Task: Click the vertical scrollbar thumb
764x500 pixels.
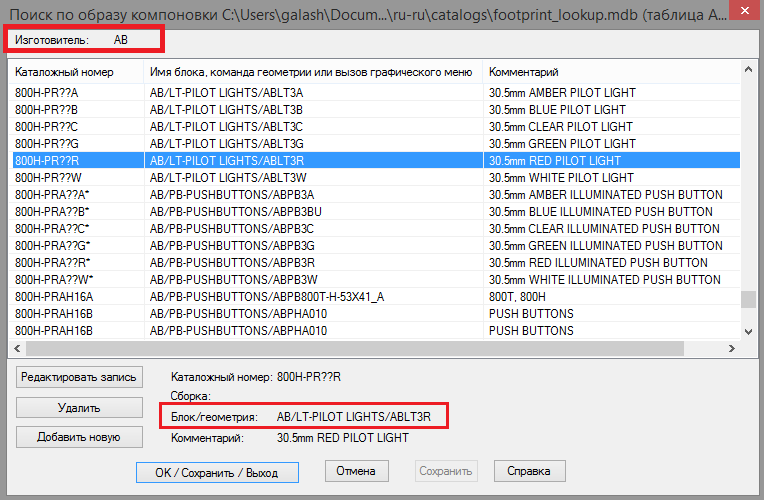Action: (x=748, y=299)
